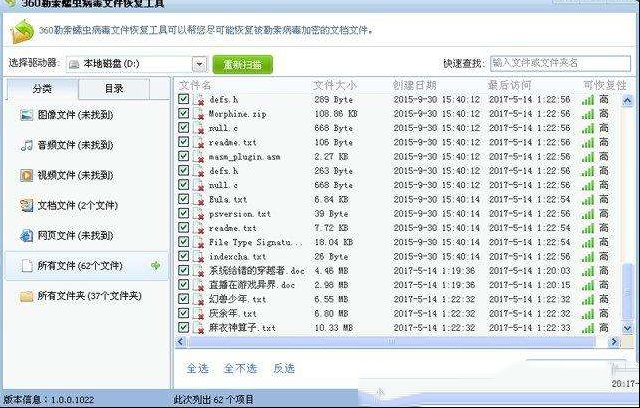Image resolution: width=640 pixels, height=408 pixels.
Task: Uncheck the 系统给错的穿越者.doc checkbox
Action: coord(183,270)
